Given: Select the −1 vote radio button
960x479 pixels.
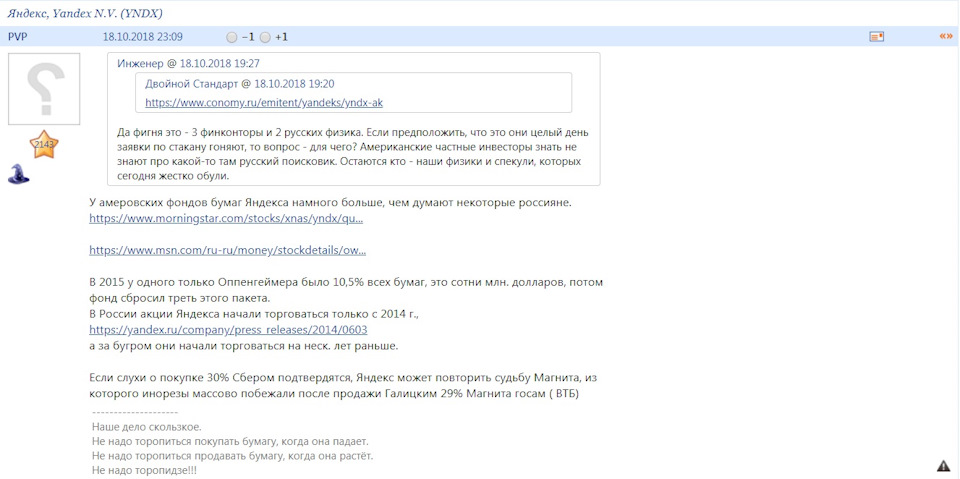Looking at the screenshot, I should [231, 37].
